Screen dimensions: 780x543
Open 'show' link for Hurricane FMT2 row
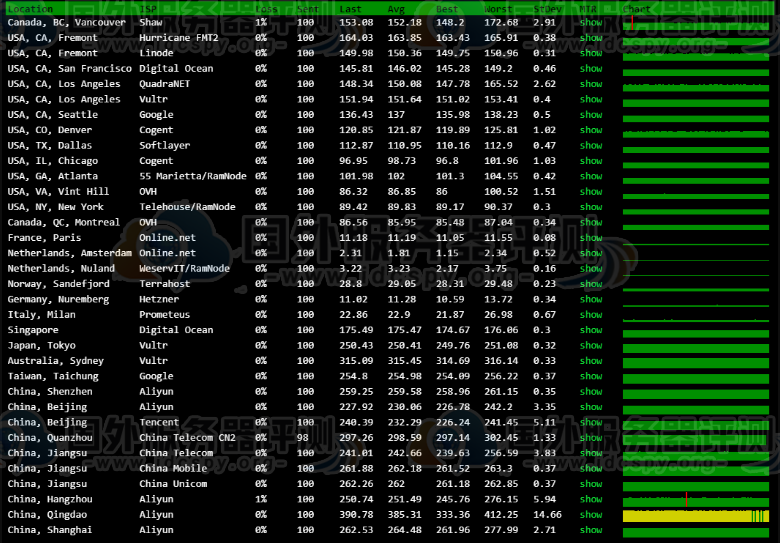(590, 38)
